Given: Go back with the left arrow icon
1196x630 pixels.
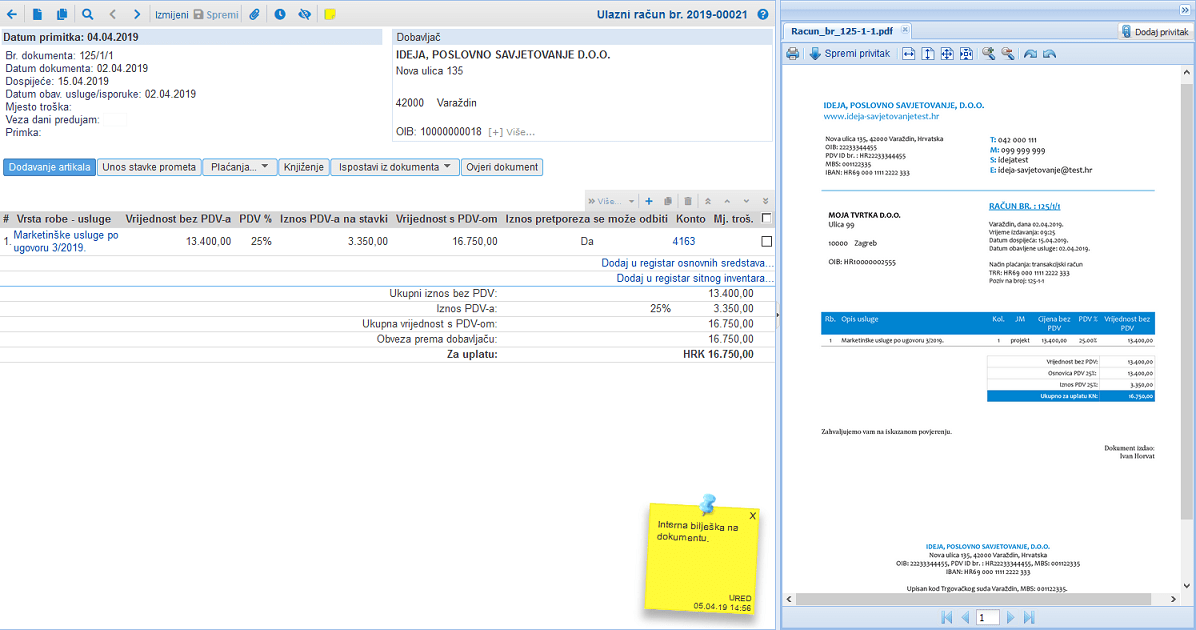Looking at the screenshot, I should (x=11, y=15).
